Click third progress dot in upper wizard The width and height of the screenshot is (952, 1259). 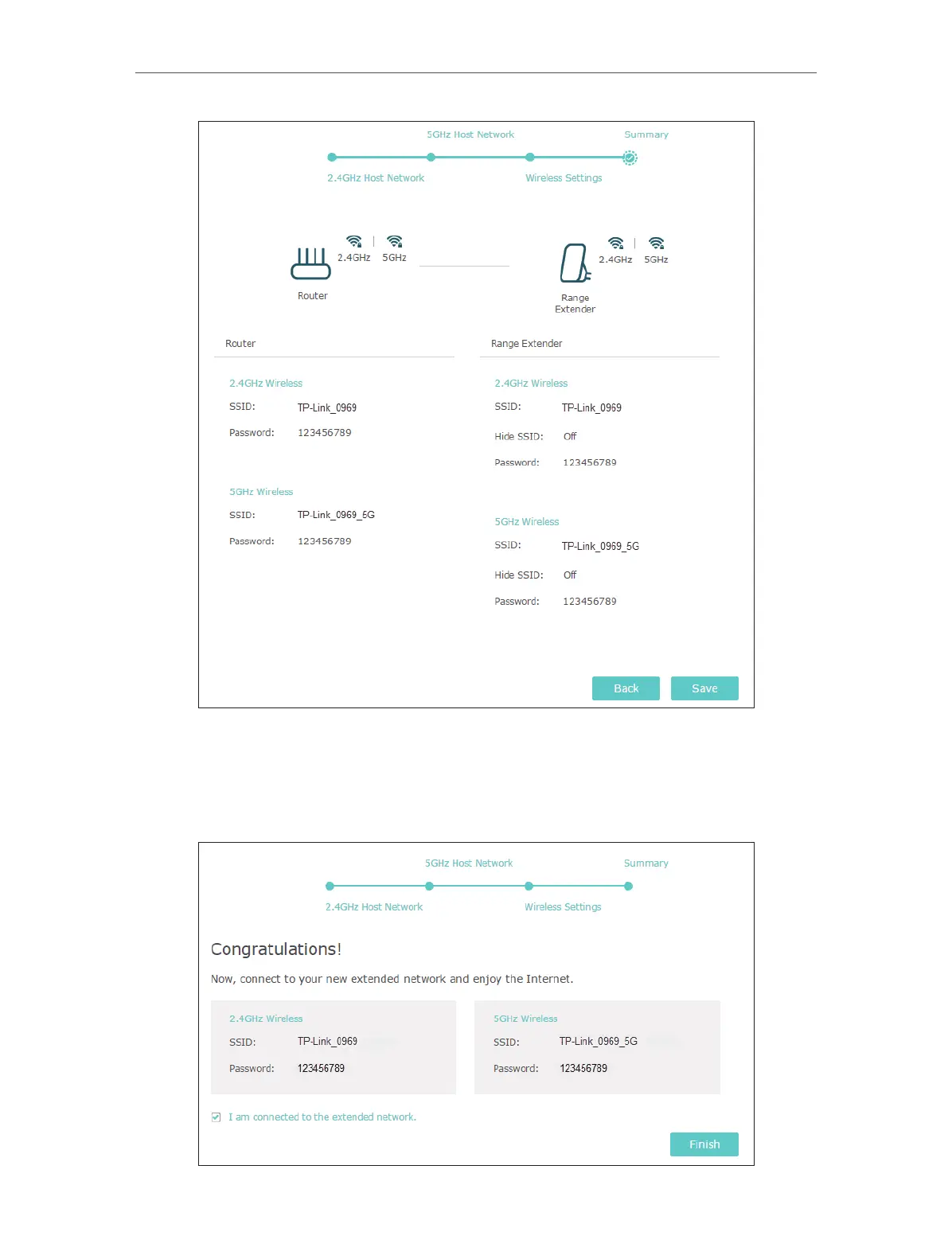click(530, 158)
